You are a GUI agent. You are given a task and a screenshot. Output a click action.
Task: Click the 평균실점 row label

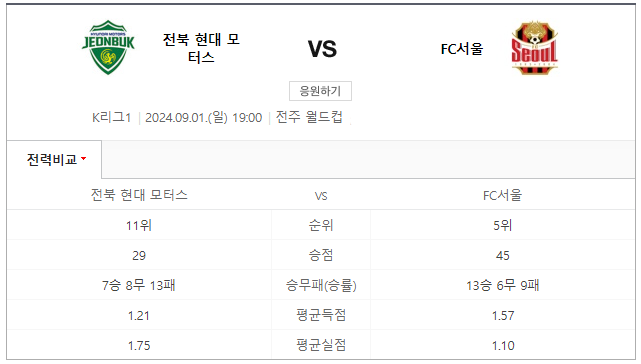pos(321,345)
